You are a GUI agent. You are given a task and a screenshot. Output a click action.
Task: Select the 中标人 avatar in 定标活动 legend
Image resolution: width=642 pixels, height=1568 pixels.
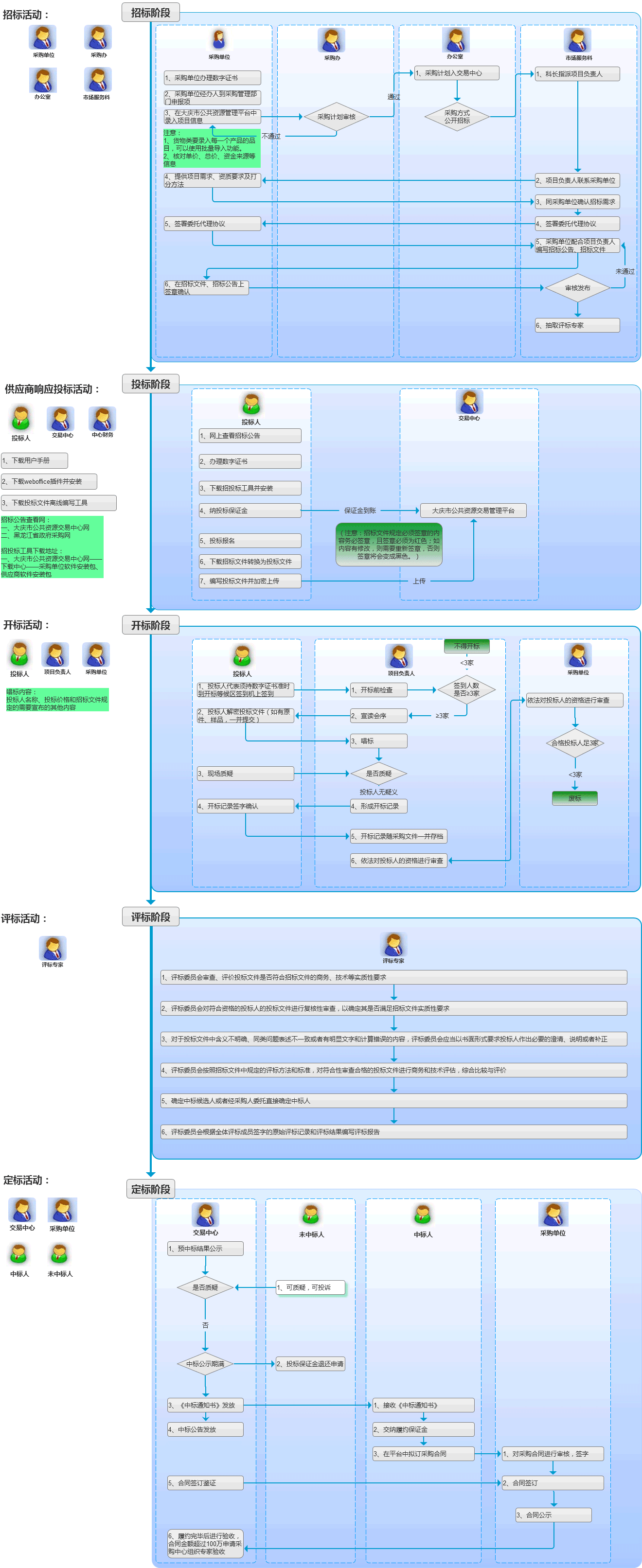click(x=19, y=1254)
